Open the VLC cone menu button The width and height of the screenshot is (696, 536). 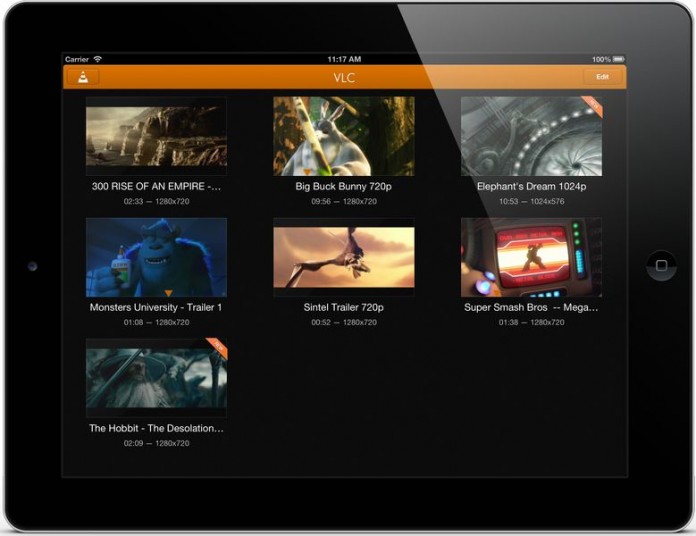point(82,77)
